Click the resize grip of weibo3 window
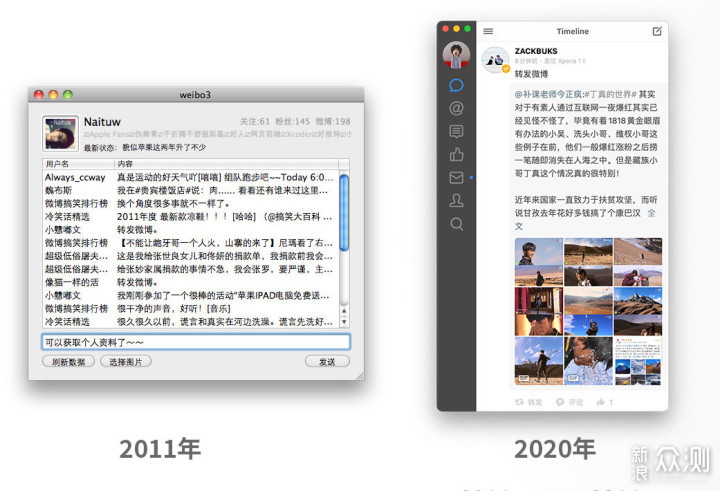Image resolution: width=720 pixels, height=491 pixels. pyautogui.click(x=360, y=376)
